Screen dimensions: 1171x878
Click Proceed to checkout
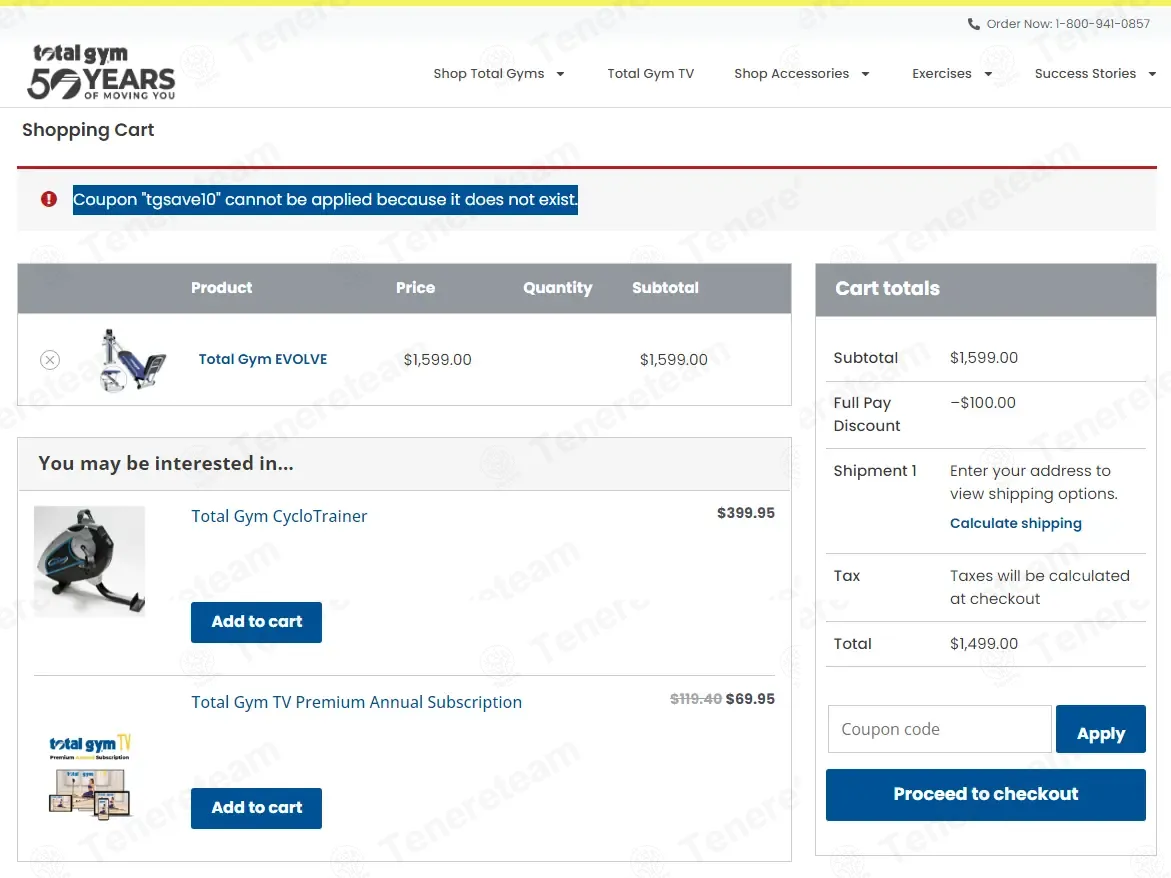click(x=986, y=794)
